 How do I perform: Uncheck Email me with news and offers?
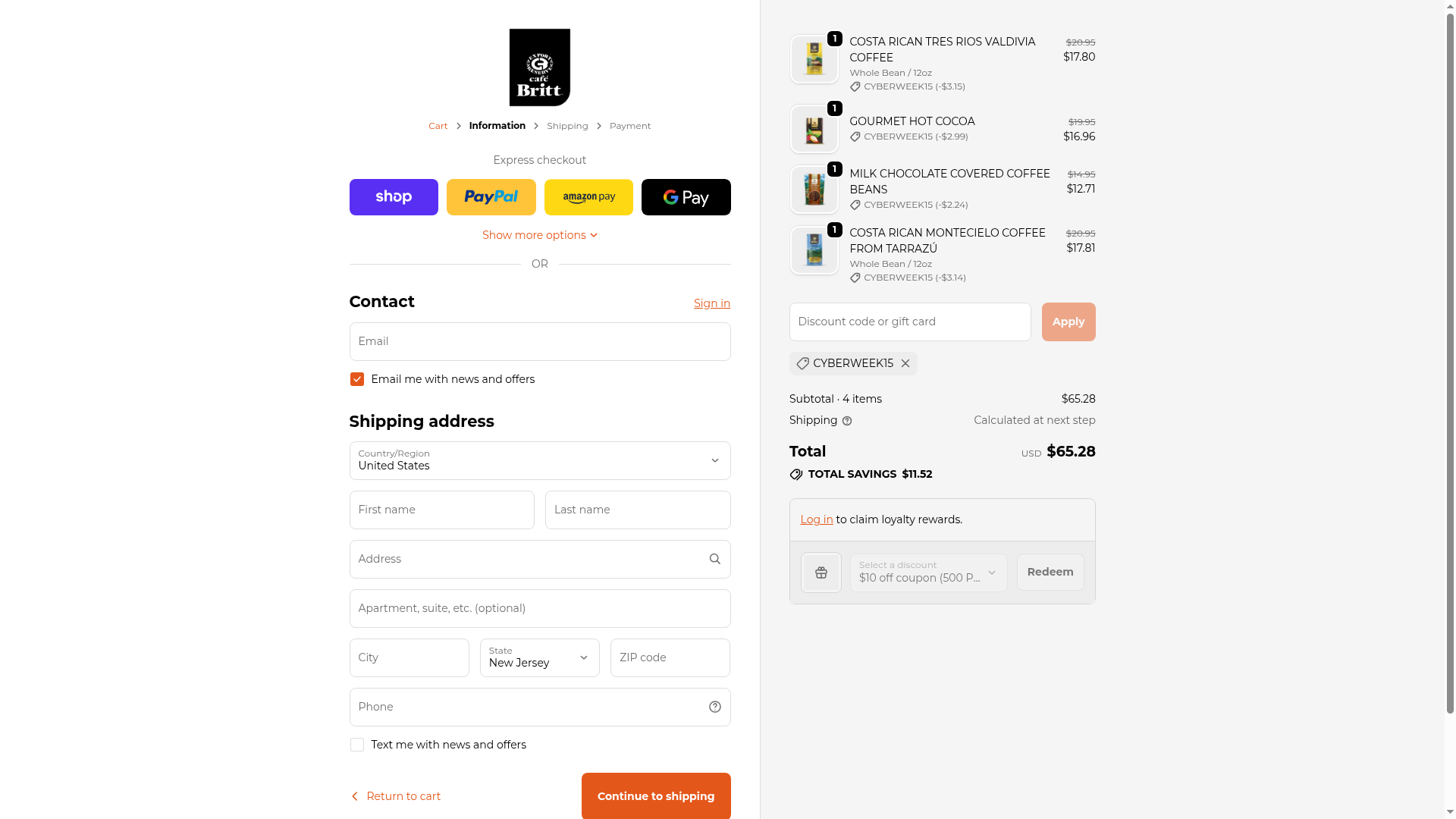[357, 379]
